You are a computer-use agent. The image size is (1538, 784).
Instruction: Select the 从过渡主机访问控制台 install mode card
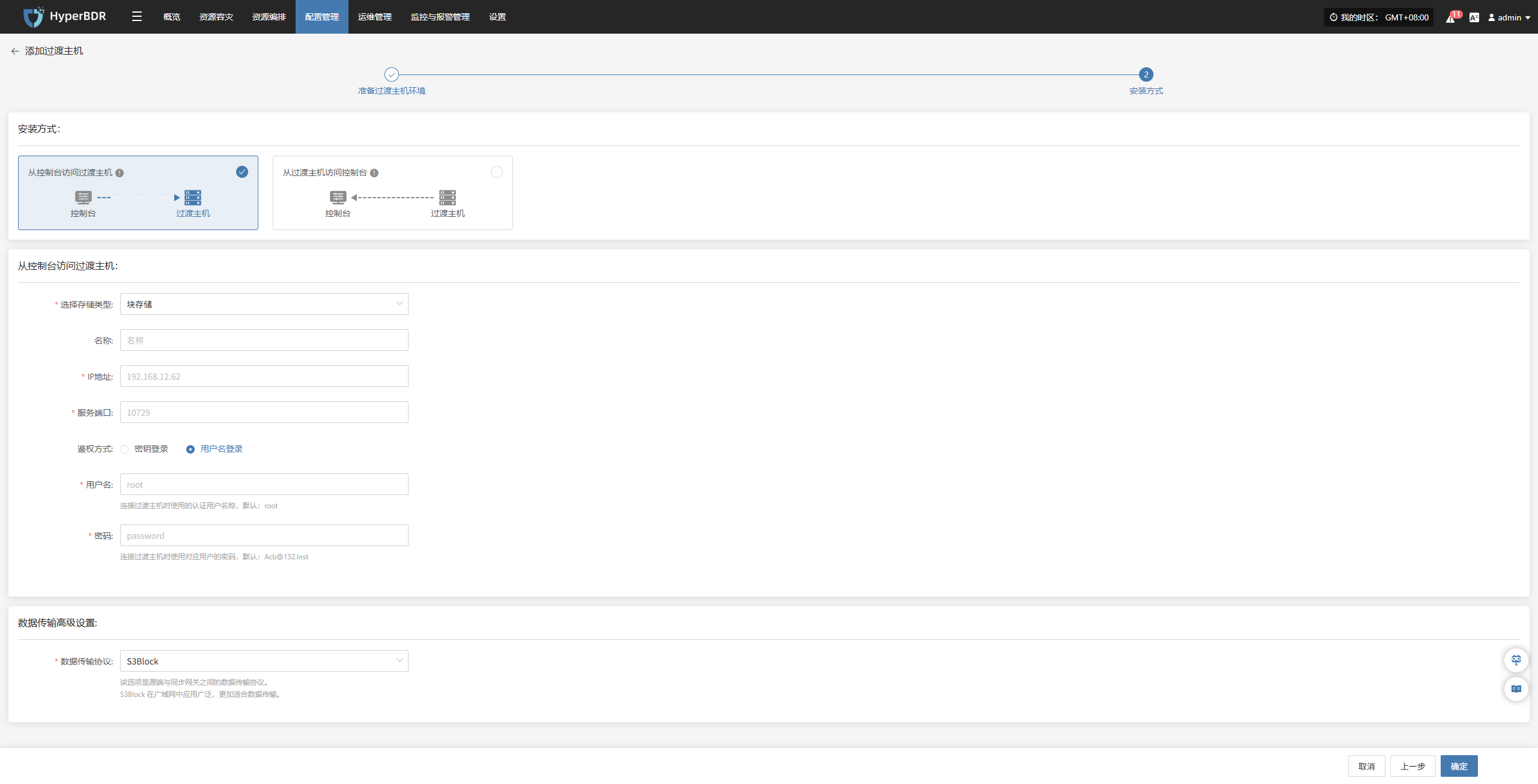coord(392,193)
